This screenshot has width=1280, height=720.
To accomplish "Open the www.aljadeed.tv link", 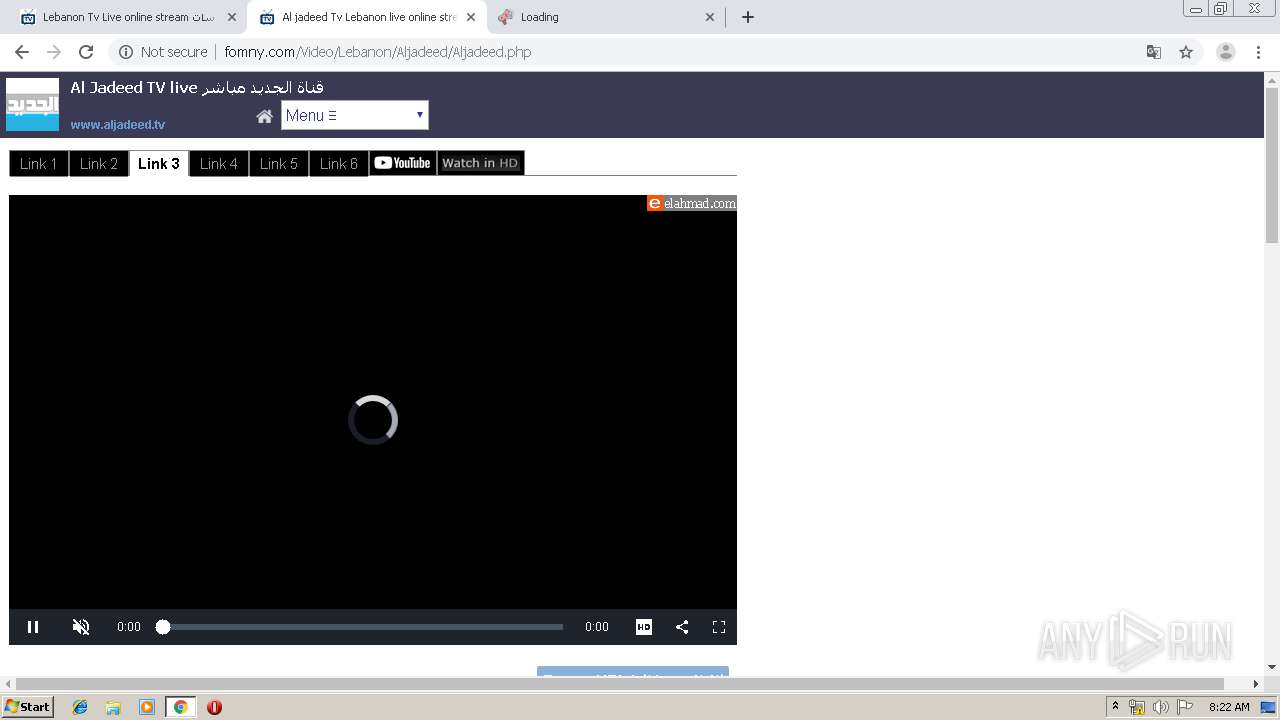I will click(x=118, y=125).
